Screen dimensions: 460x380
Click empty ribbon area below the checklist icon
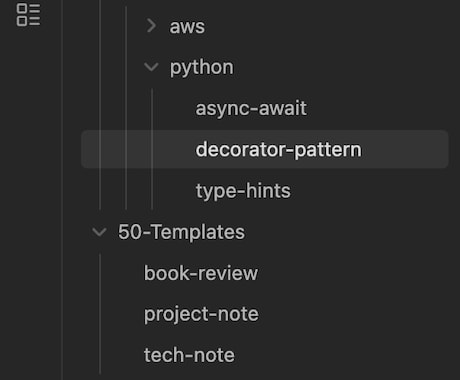pos(28,200)
